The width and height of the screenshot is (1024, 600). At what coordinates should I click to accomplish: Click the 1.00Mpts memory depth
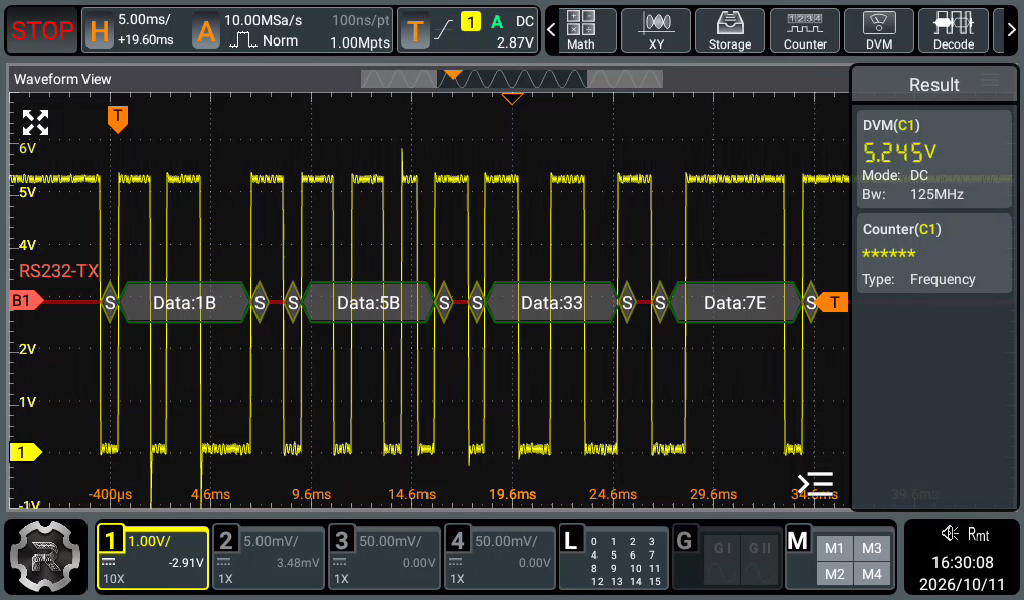360,42
